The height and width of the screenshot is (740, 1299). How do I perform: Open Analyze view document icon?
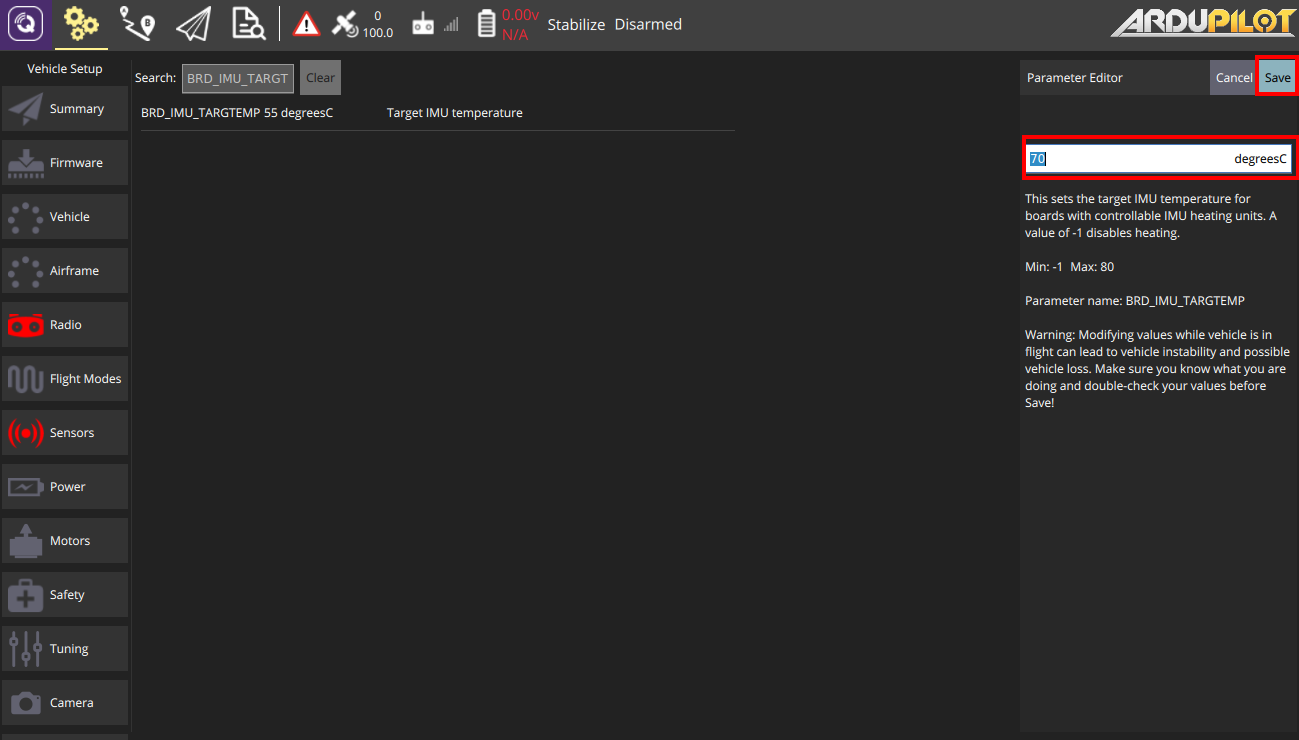(248, 24)
